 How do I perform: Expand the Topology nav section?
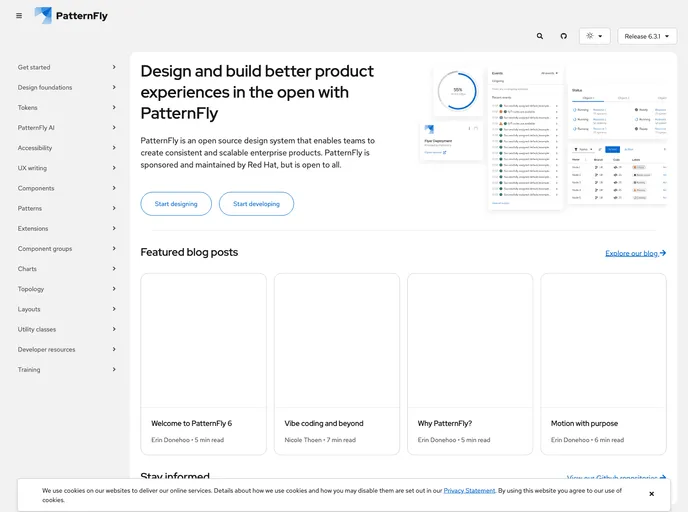pyautogui.click(x=67, y=289)
